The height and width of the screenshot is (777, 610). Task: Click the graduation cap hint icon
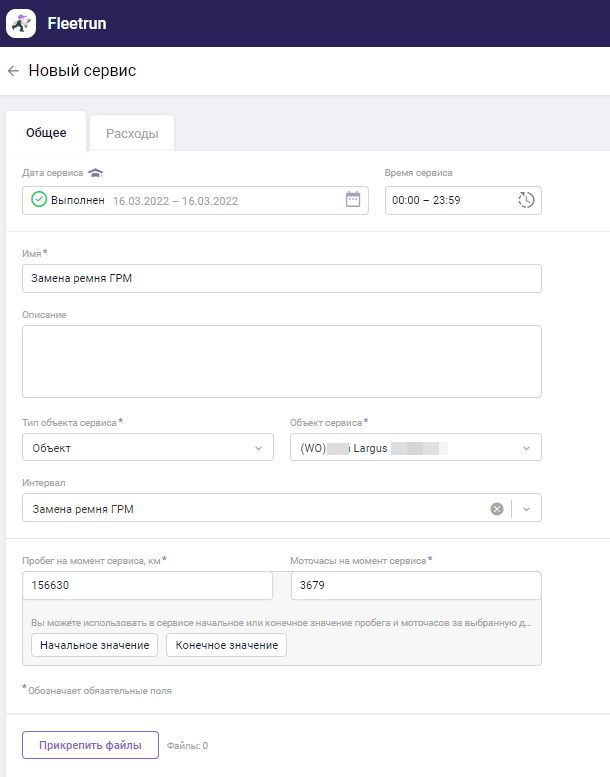(x=95, y=173)
